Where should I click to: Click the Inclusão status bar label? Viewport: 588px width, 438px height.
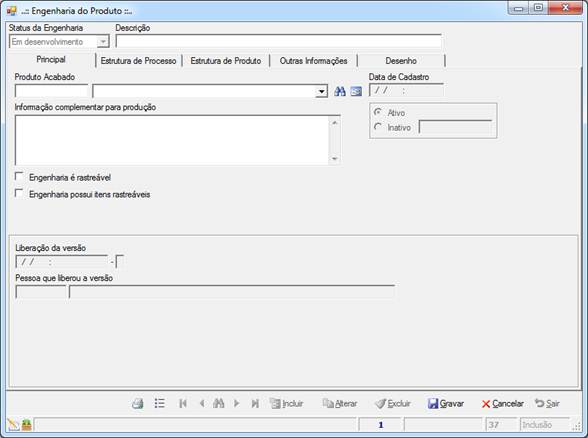(x=545, y=425)
